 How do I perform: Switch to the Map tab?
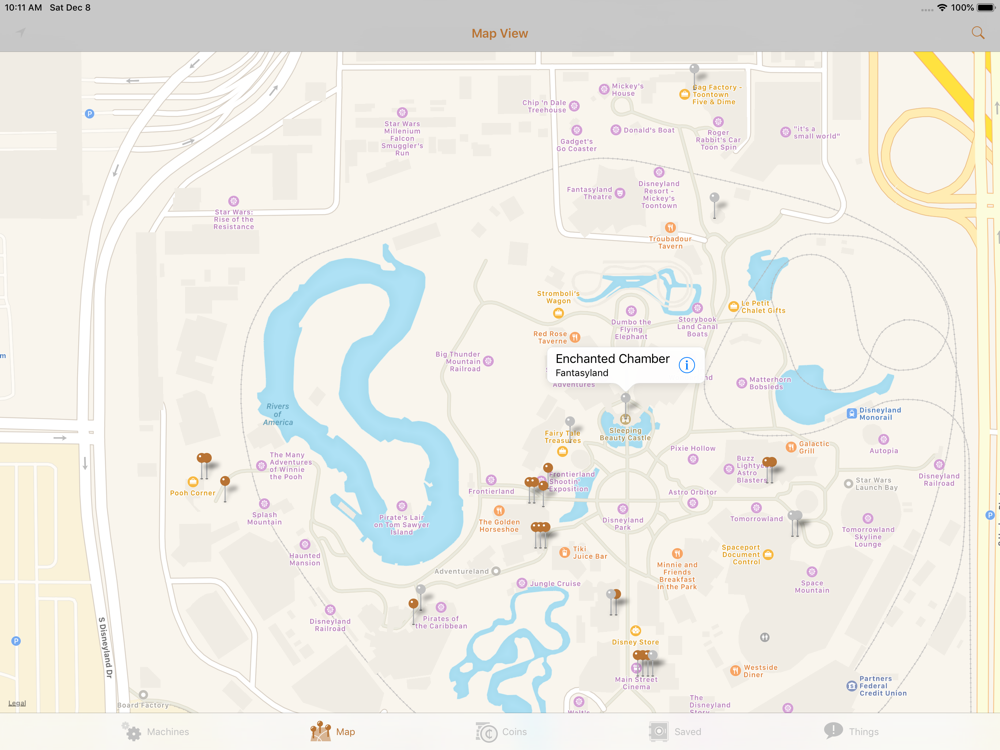pyautogui.click(x=332, y=732)
